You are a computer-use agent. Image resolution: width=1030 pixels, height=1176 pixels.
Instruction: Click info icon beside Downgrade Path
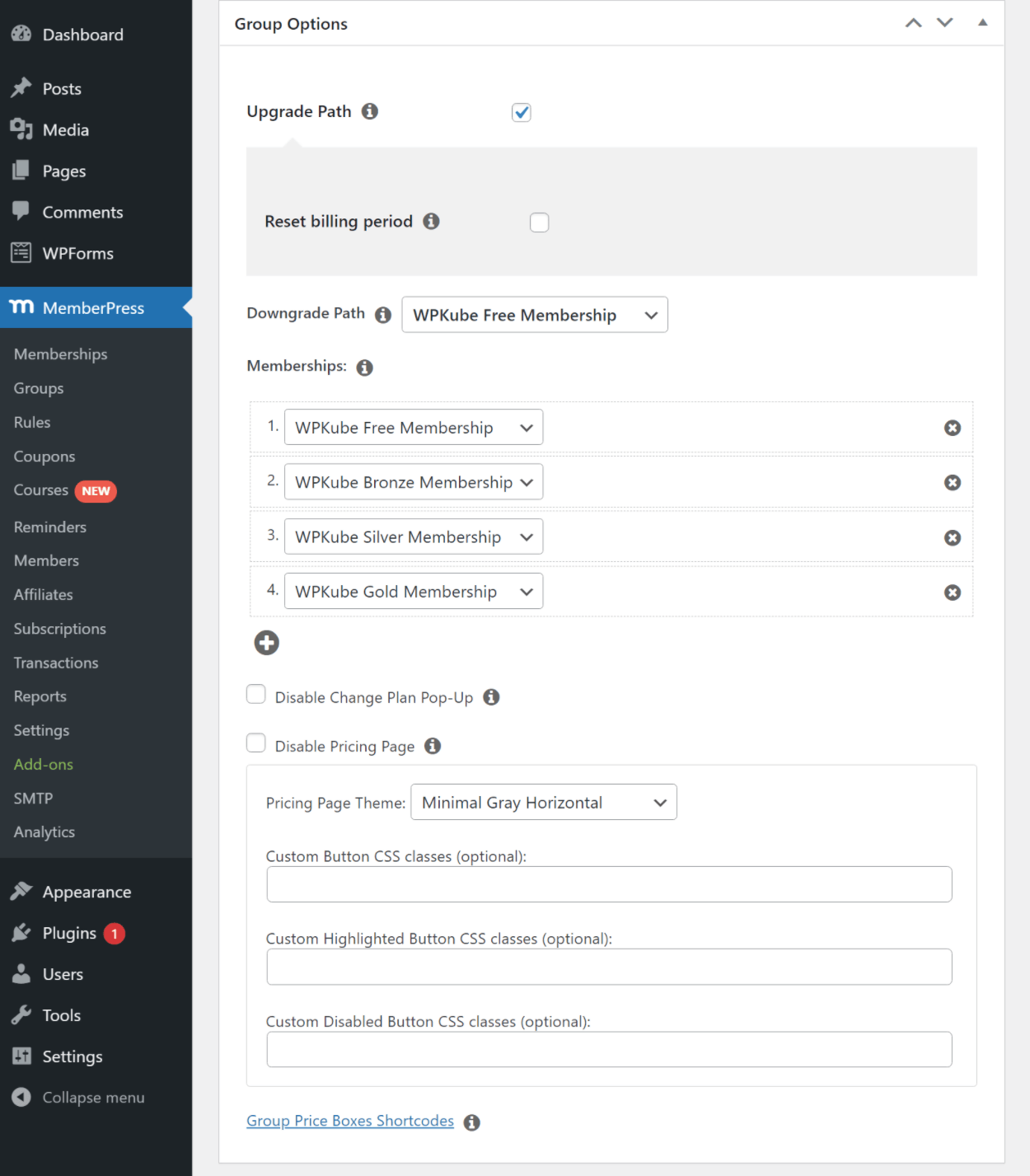[383, 315]
